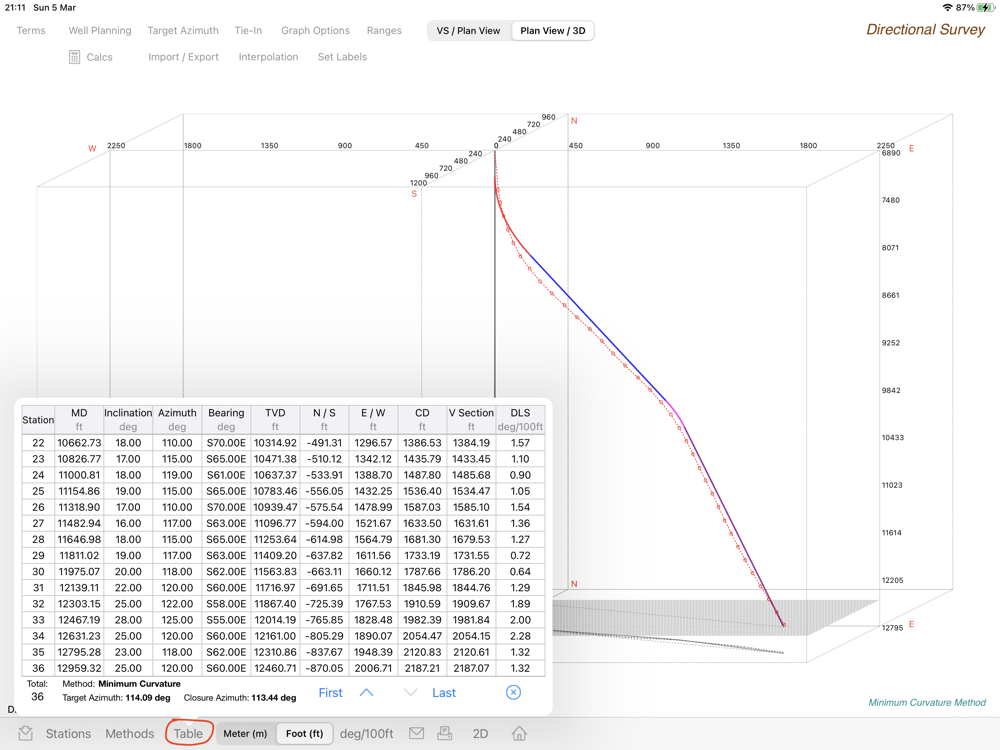Click the V Section column header
The height and width of the screenshot is (750, 1000).
click(471, 419)
